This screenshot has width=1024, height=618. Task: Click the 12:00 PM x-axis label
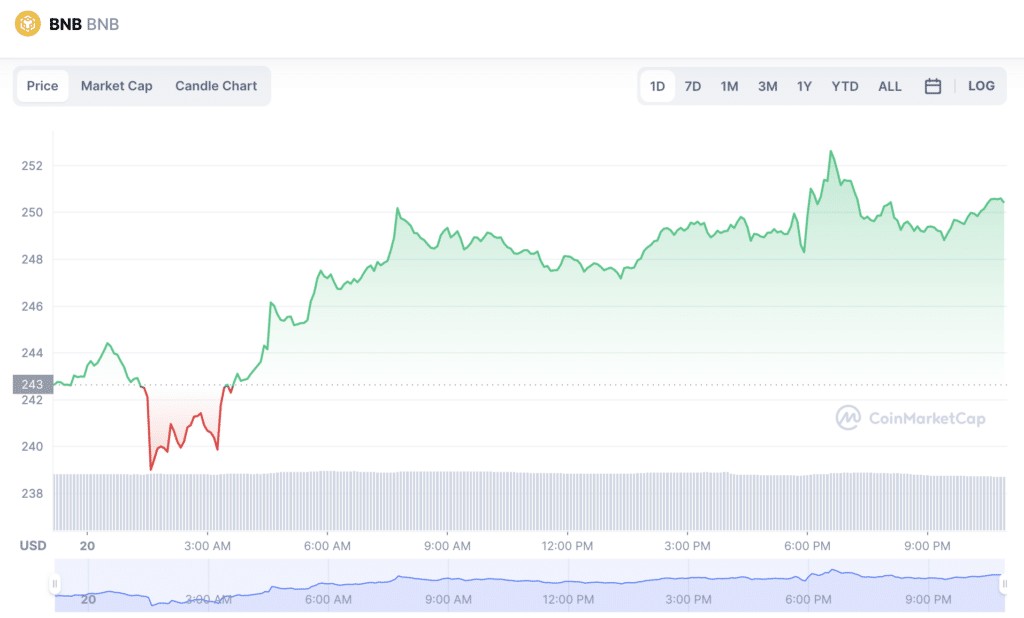coord(567,545)
